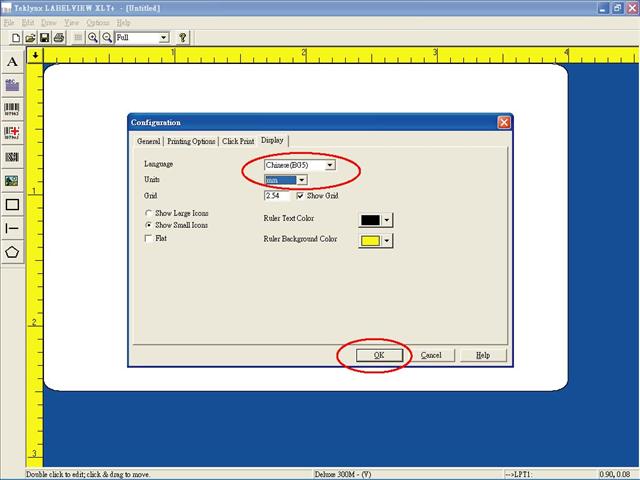Switch to the General tab
The height and width of the screenshot is (480, 640).
point(148,141)
